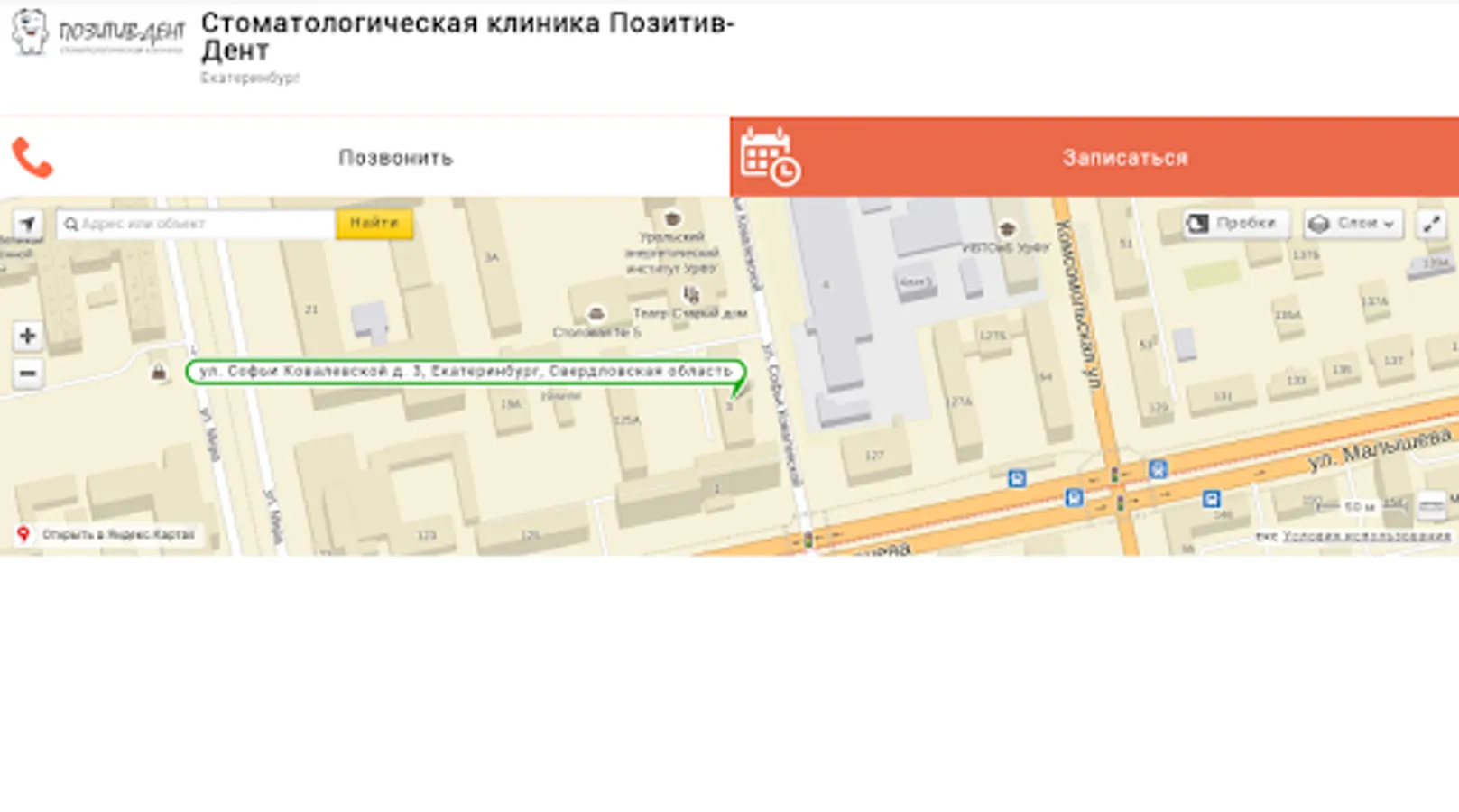
Task: Click building number 127 on the map
Action: point(874,456)
